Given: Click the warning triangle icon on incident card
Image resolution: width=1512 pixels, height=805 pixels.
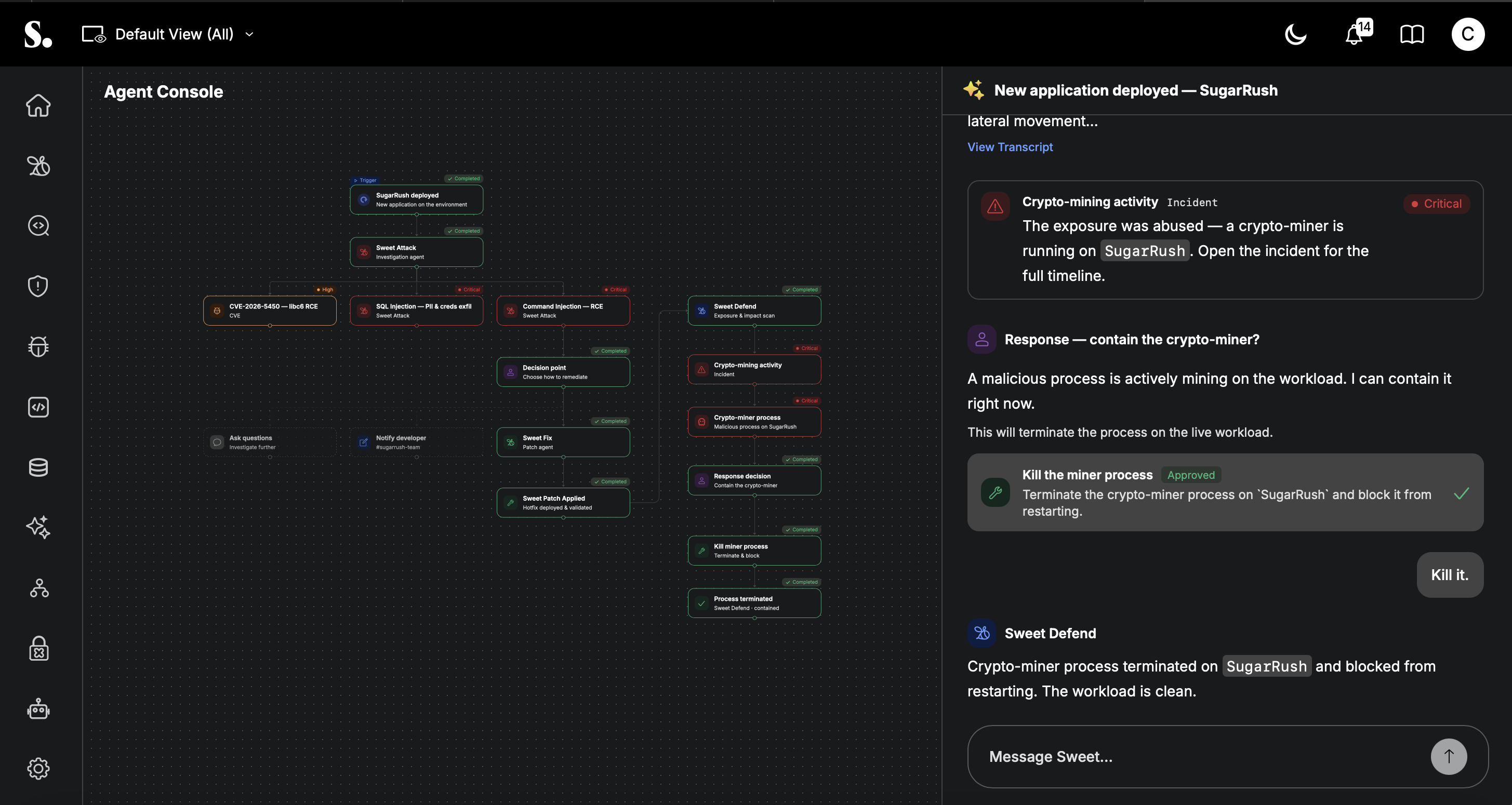Looking at the screenshot, I should [x=995, y=206].
